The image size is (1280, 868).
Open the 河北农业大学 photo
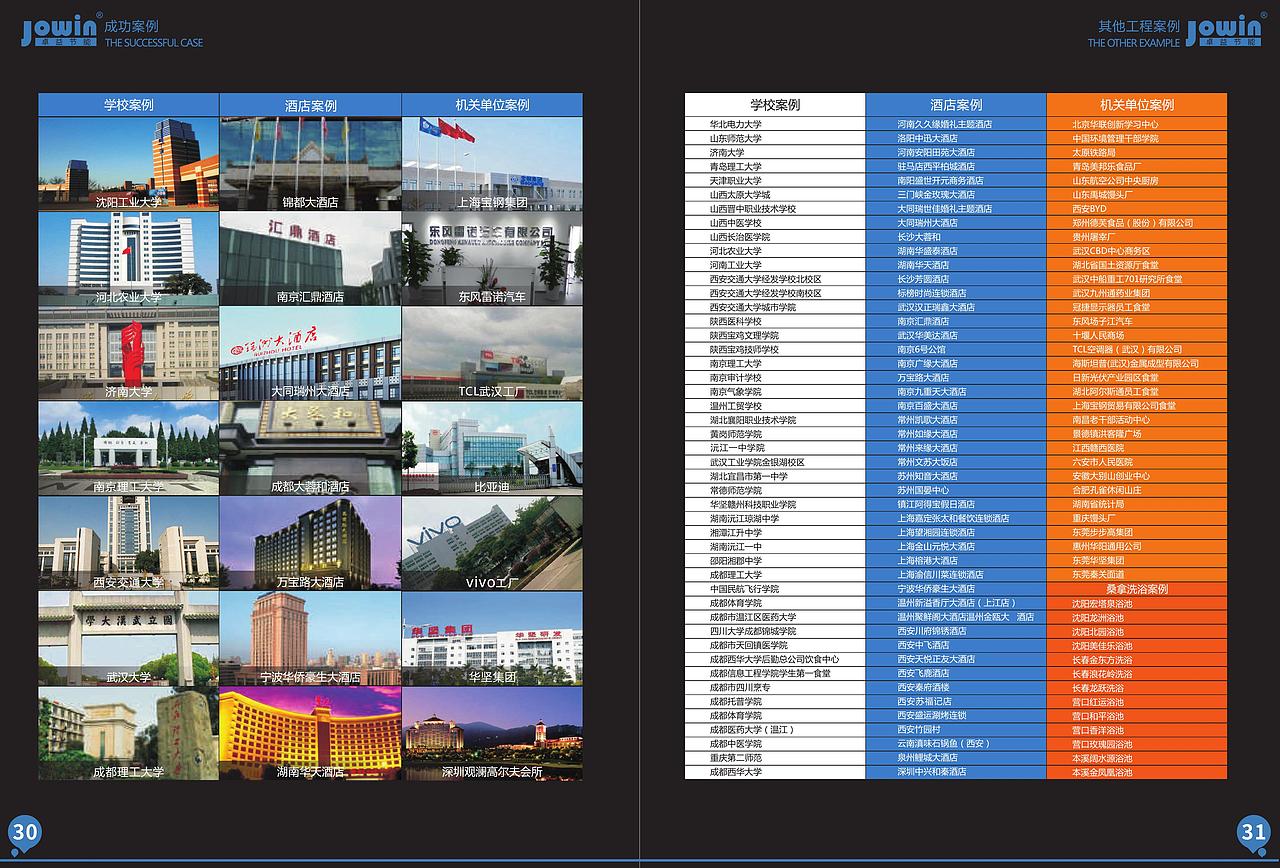(128, 259)
